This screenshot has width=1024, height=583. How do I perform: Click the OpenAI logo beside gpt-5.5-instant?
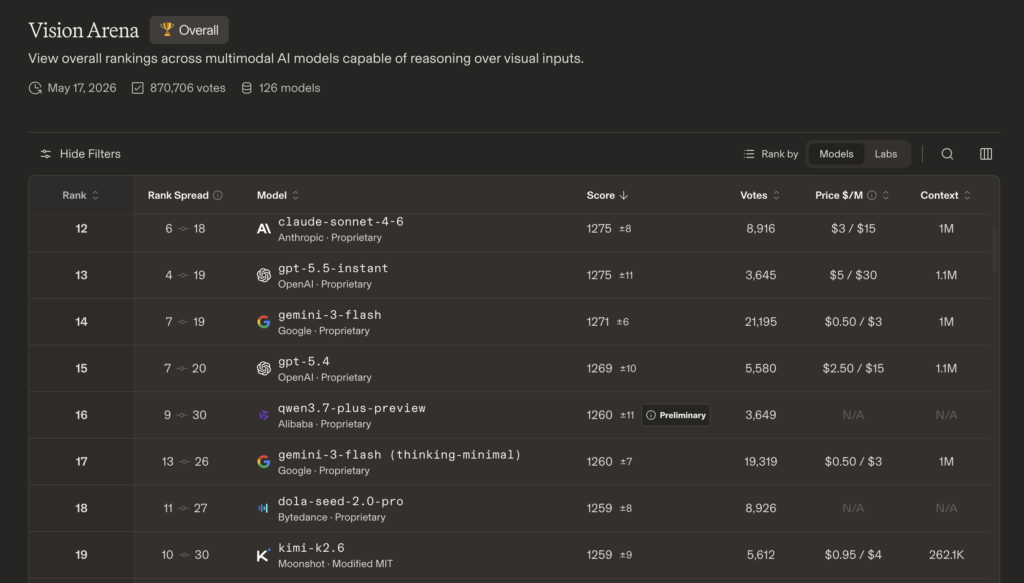click(x=264, y=276)
